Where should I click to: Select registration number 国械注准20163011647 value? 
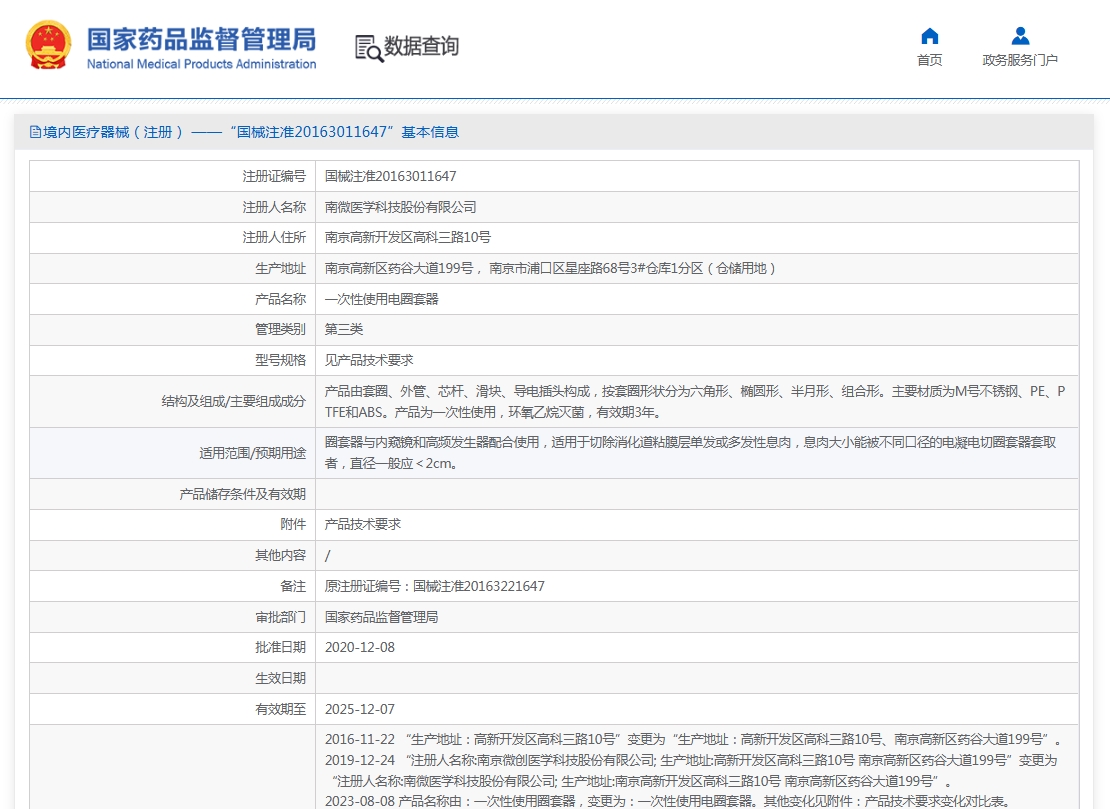391,176
